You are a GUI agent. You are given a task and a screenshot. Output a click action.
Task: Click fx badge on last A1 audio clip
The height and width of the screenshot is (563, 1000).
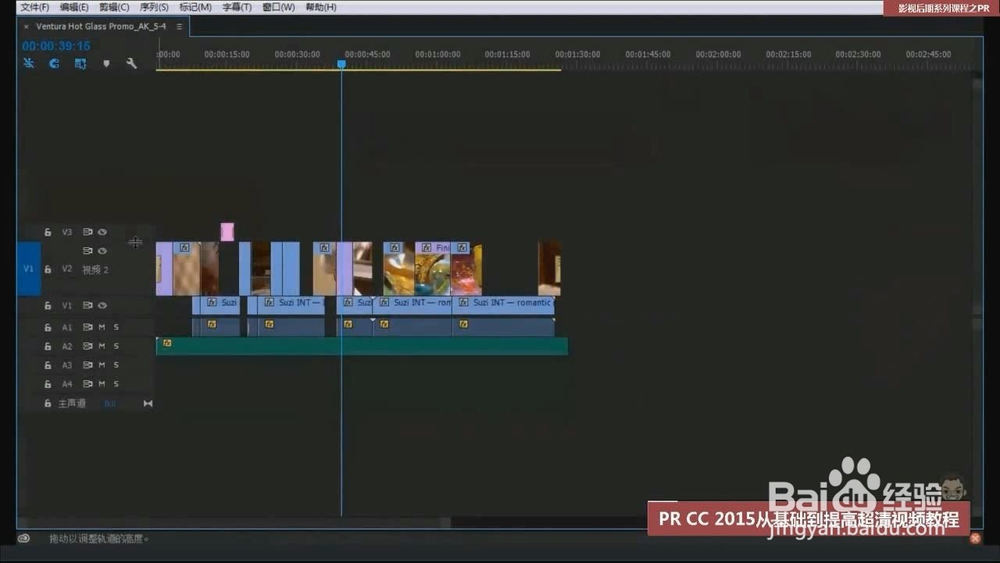coord(464,324)
